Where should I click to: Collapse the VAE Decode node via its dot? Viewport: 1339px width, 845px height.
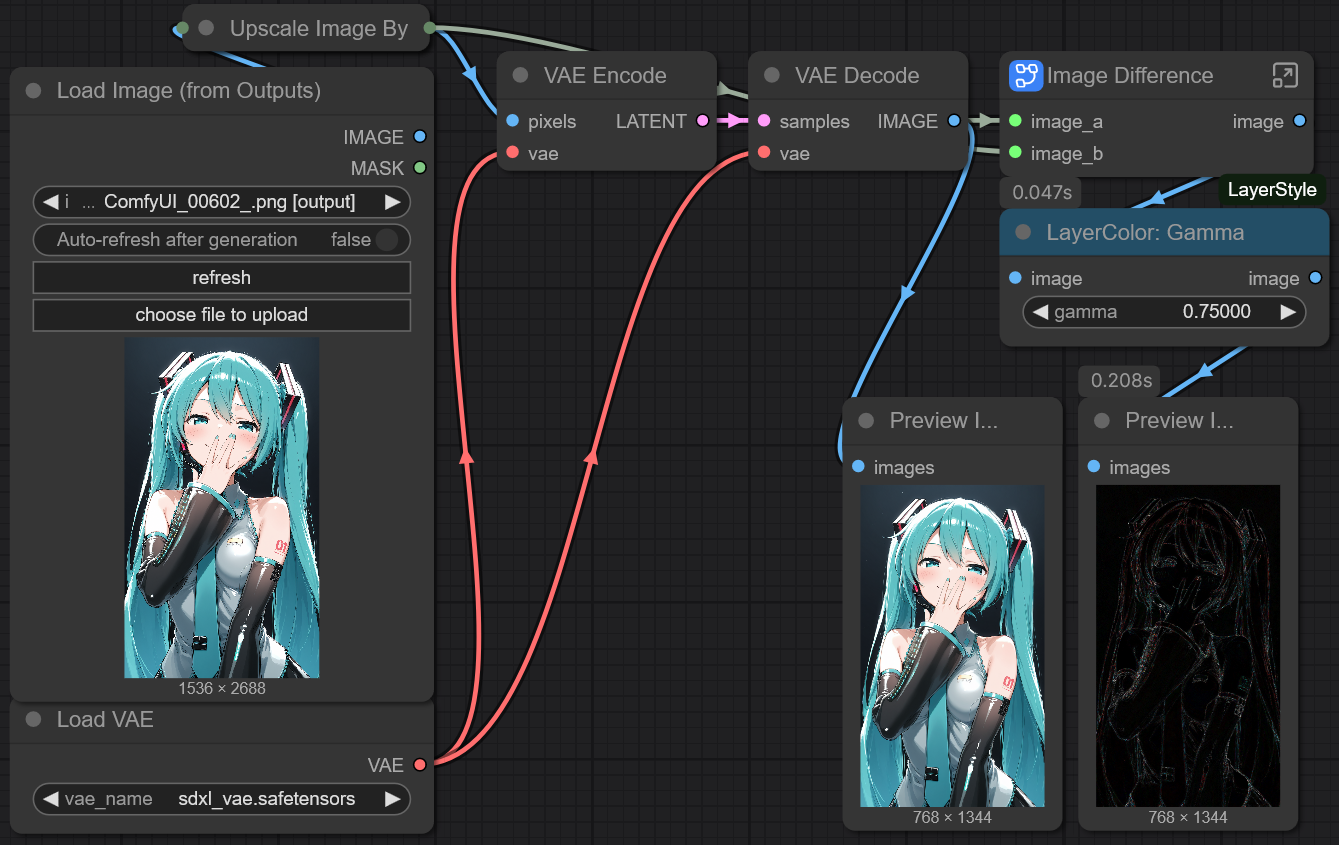pyautogui.click(x=771, y=75)
